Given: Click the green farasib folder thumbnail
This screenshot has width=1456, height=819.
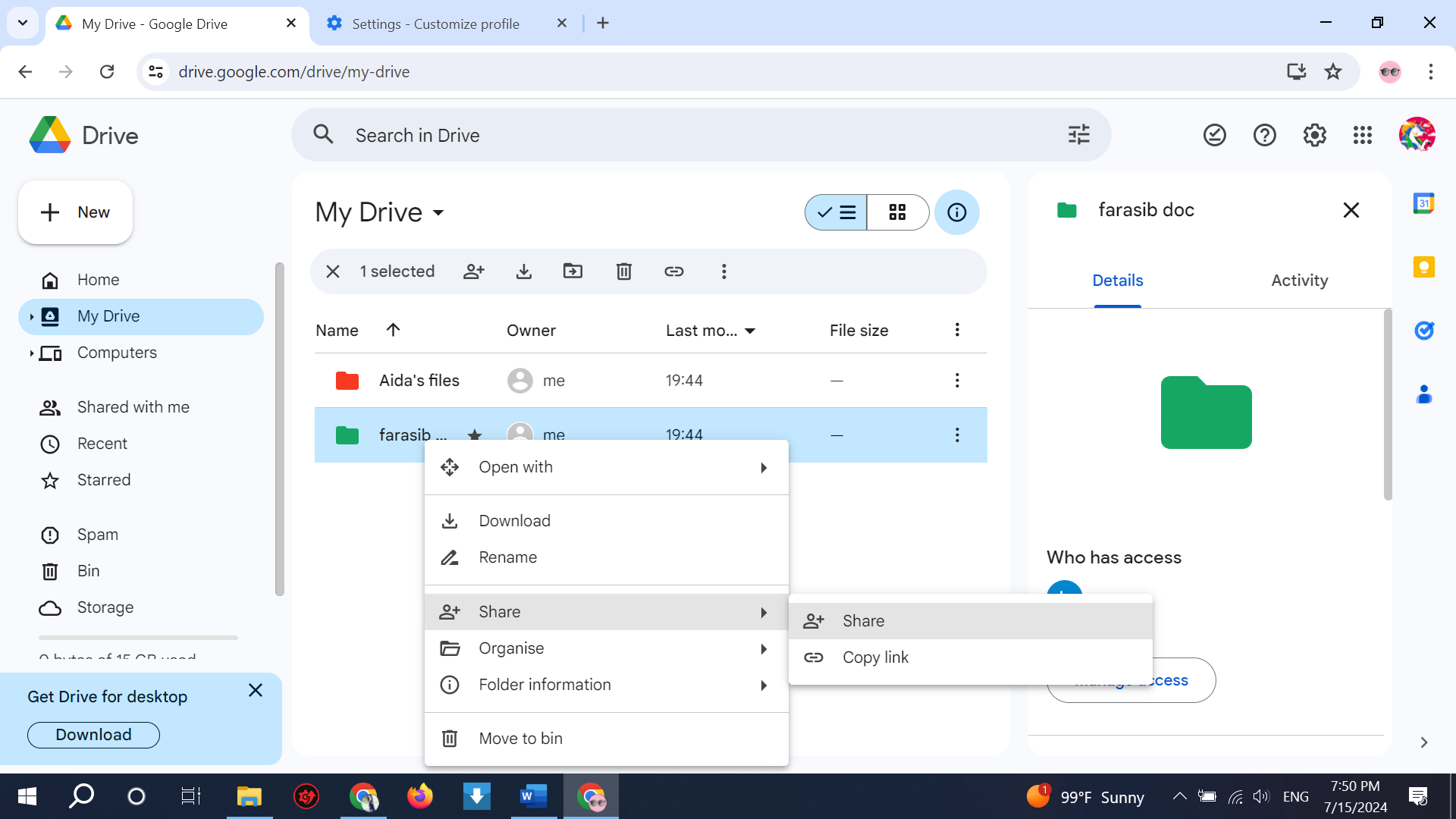Looking at the screenshot, I should pos(1206,413).
